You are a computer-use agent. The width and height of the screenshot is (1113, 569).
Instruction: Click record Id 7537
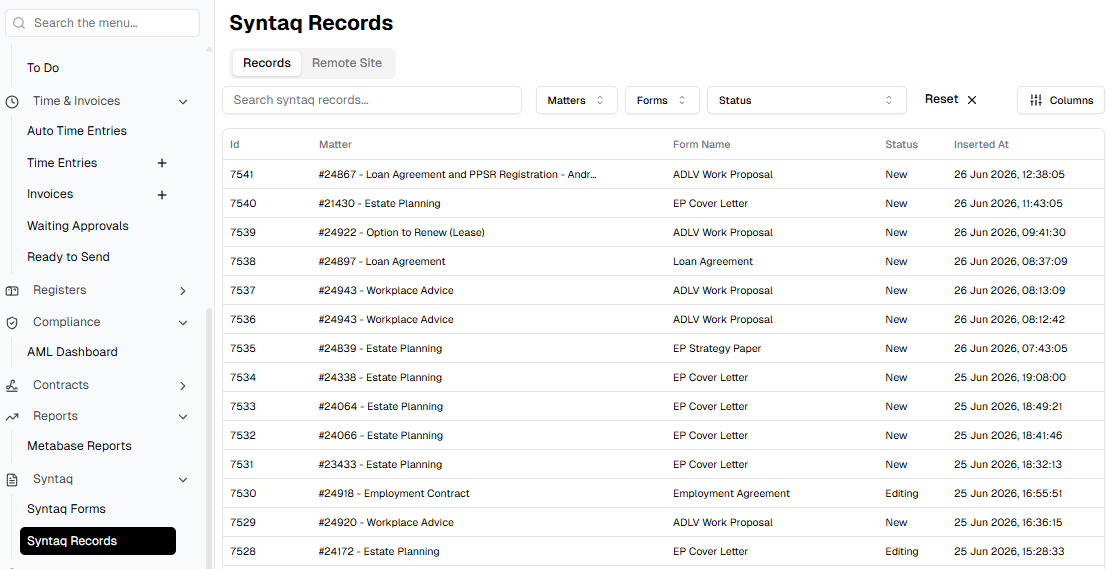point(243,290)
